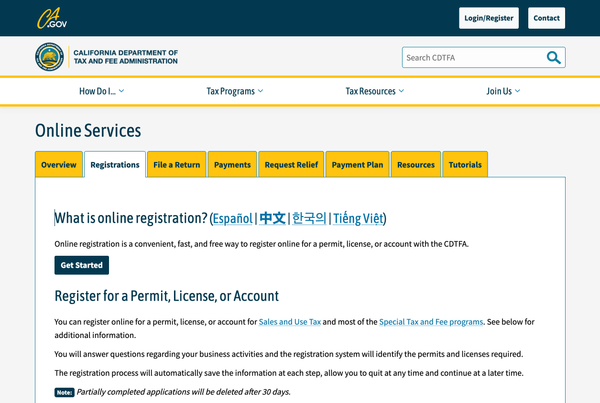Open the Payments tab
Screen dimensions: 600x403
tap(232, 165)
